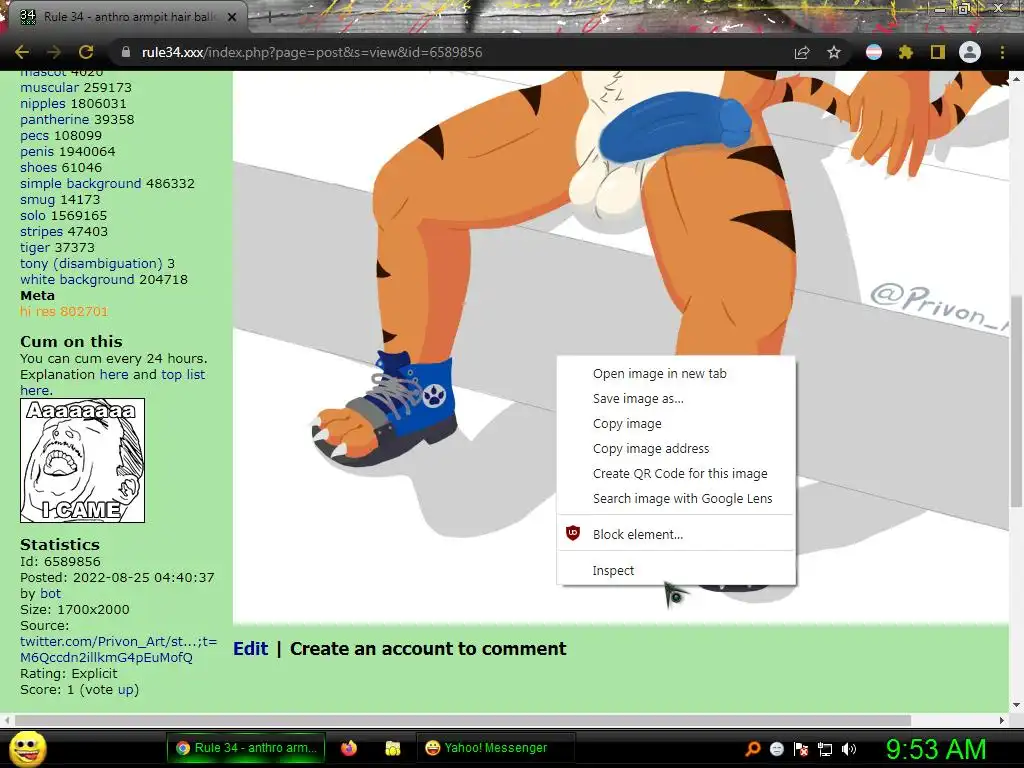Switch to Yahoo! Messenger in taskbar

click(496, 748)
